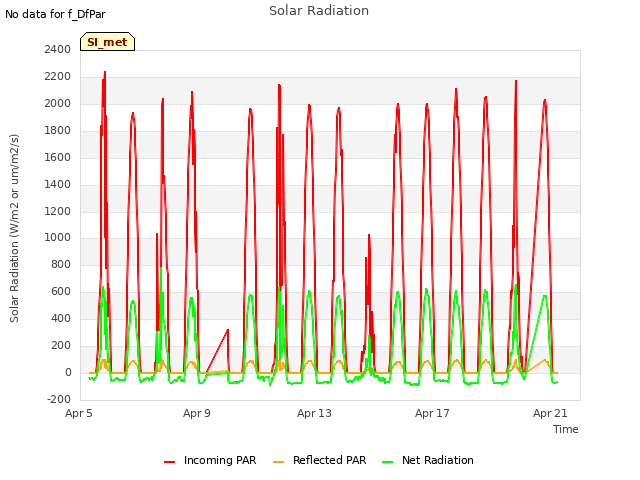Click the Apr 17 x-axis label

[x=432, y=413]
